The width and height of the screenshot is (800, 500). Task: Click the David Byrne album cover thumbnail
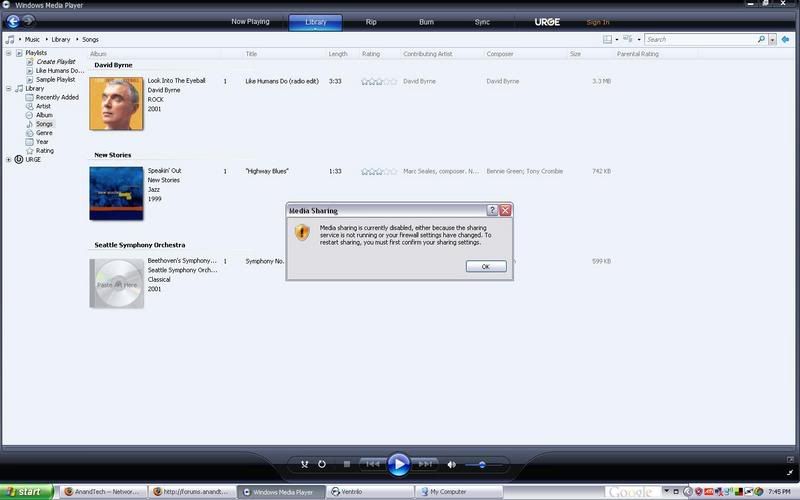116,104
